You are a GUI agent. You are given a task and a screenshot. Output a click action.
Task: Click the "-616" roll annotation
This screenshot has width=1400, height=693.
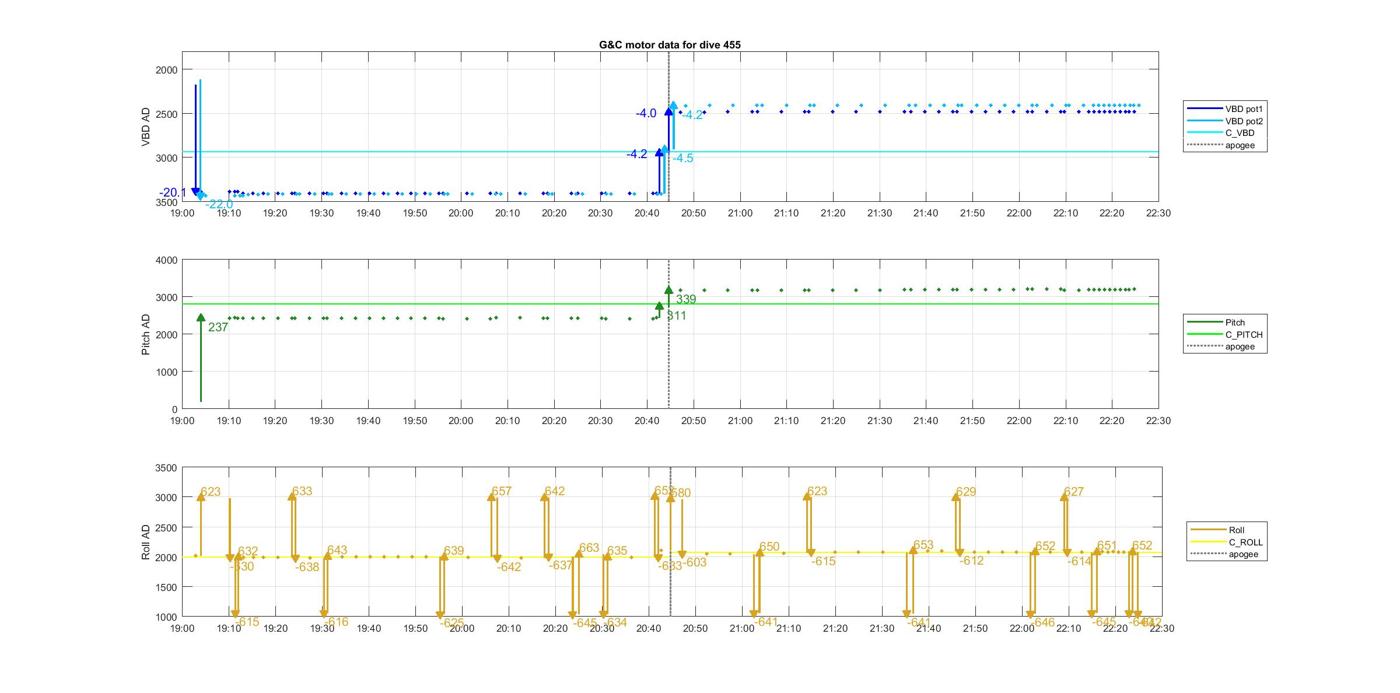tap(335, 622)
